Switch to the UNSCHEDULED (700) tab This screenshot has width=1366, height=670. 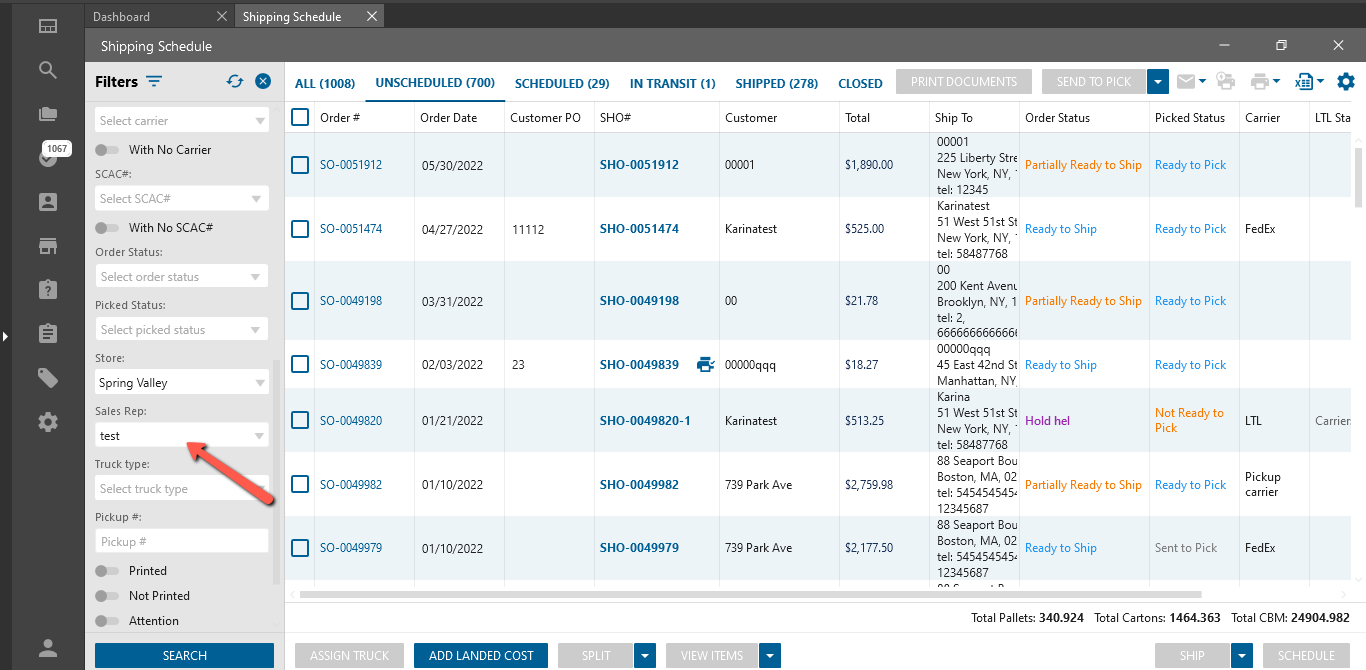point(435,83)
